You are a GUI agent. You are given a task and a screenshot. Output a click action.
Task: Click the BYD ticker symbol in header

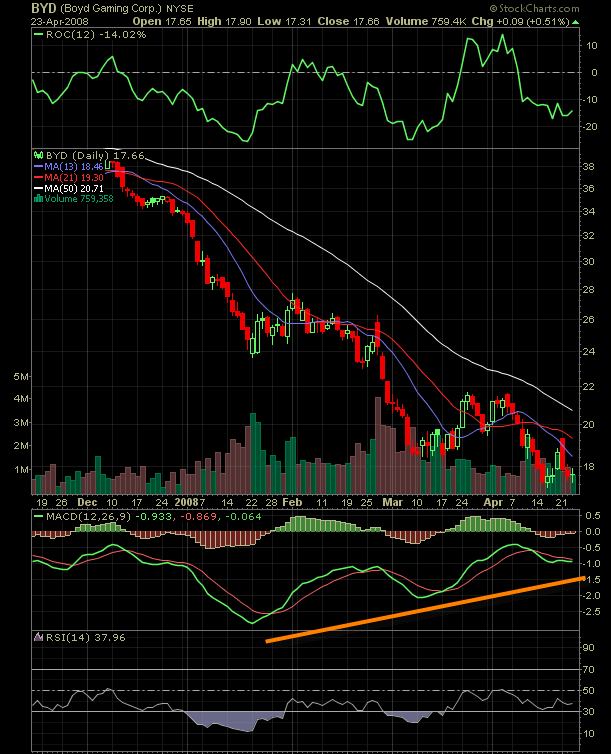click(44, 8)
